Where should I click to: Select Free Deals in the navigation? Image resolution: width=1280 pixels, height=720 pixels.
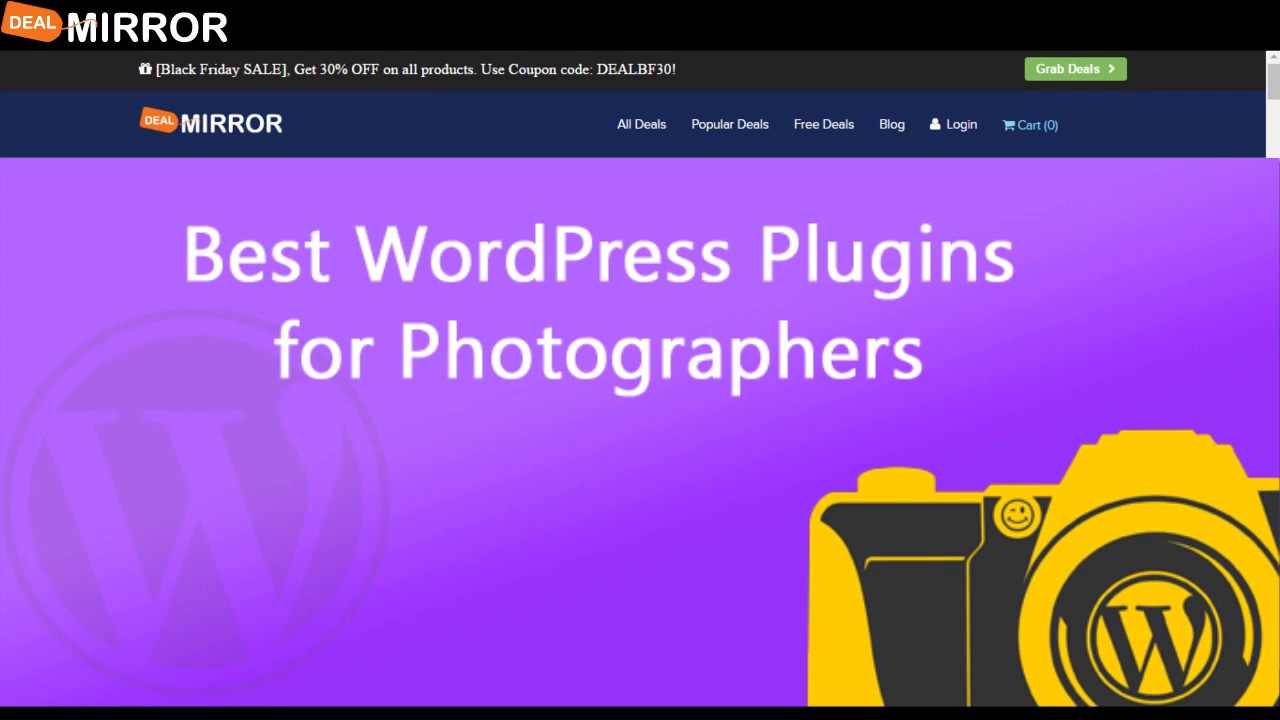click(824, 124)
